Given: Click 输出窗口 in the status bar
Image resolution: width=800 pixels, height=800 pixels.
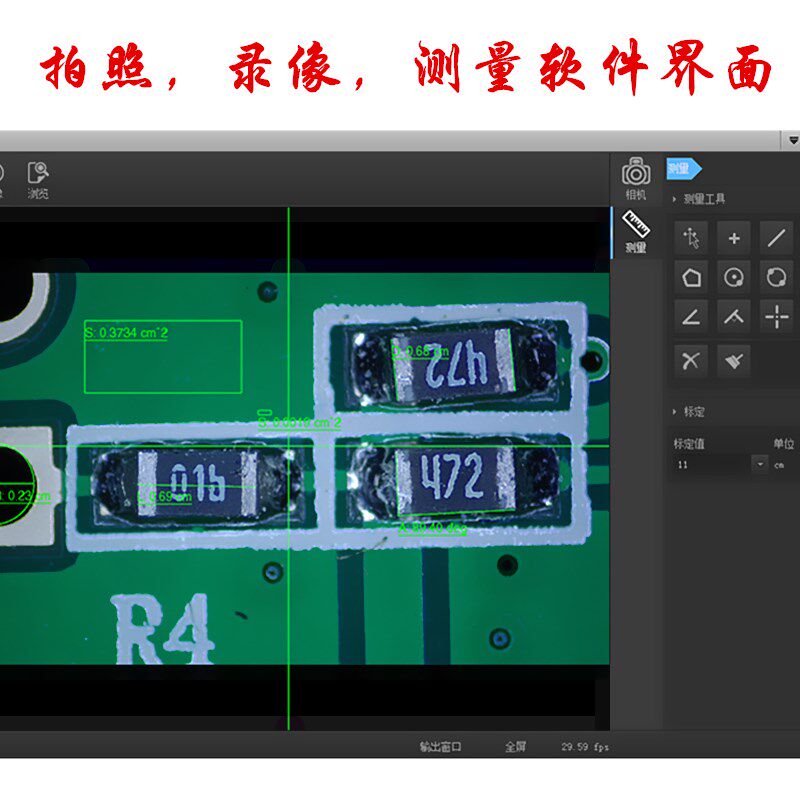Looking at the screenshot, I should point(440,746).
